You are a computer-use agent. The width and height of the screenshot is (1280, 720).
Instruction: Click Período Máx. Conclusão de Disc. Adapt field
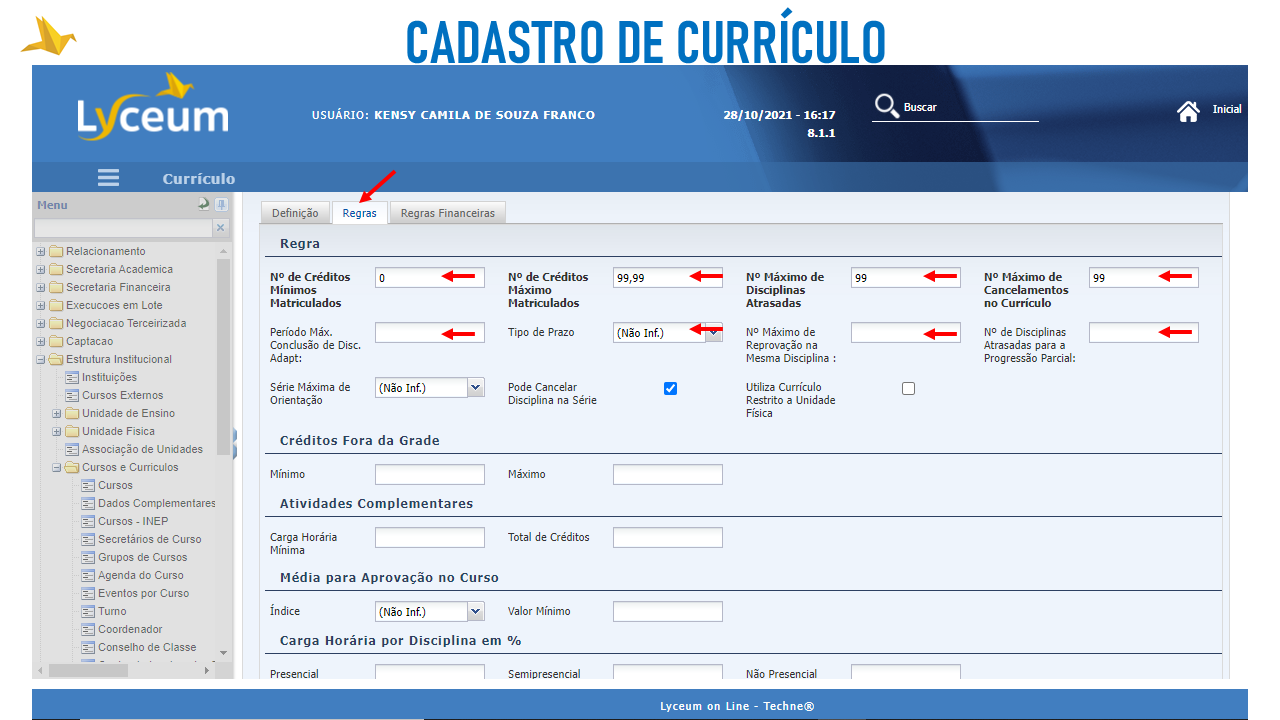tap(430, 333)
